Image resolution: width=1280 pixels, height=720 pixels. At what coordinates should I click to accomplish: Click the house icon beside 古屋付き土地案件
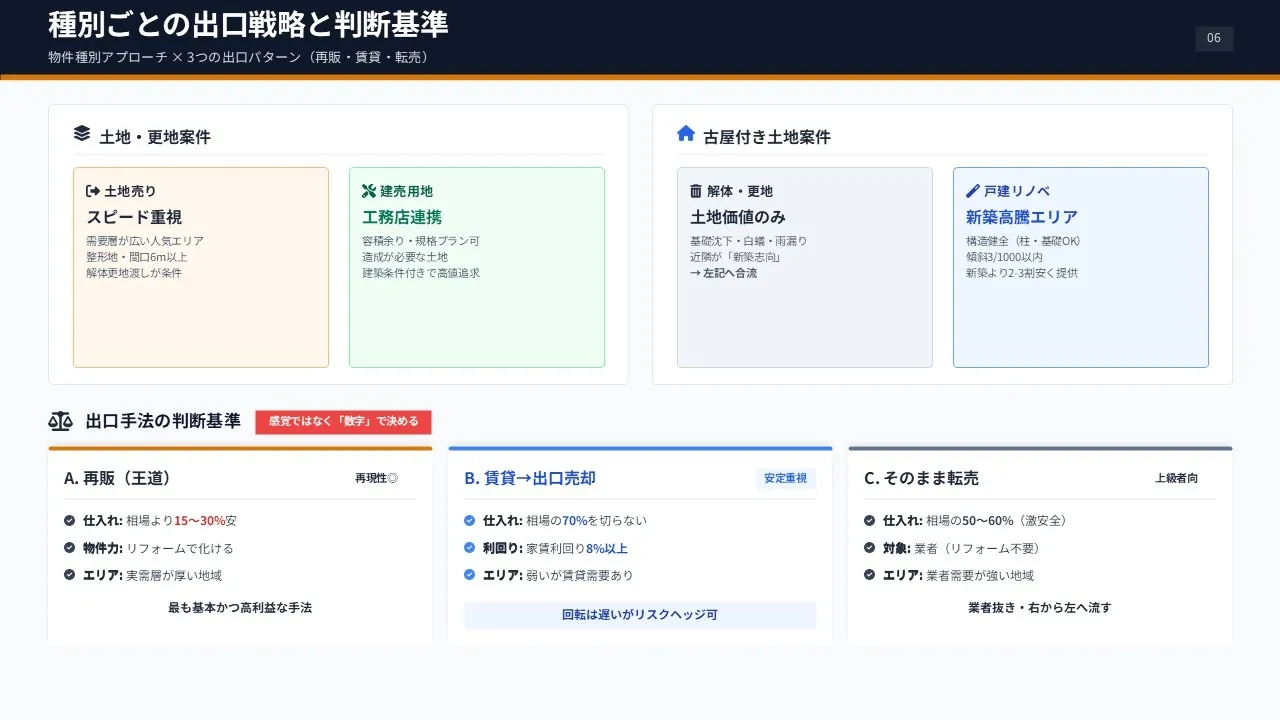pos(686,134)
